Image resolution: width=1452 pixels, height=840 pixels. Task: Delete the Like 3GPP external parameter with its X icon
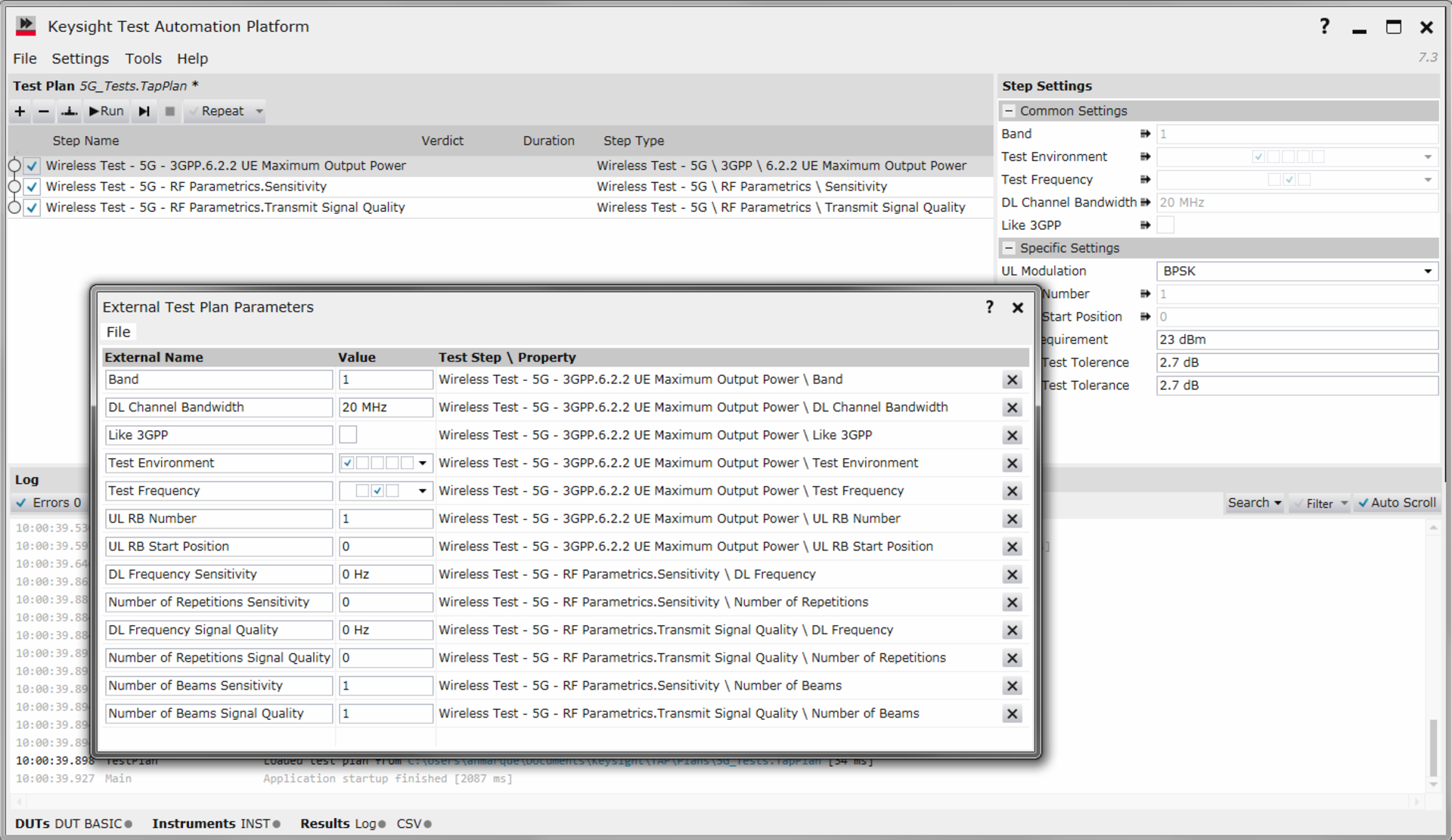1012,435
